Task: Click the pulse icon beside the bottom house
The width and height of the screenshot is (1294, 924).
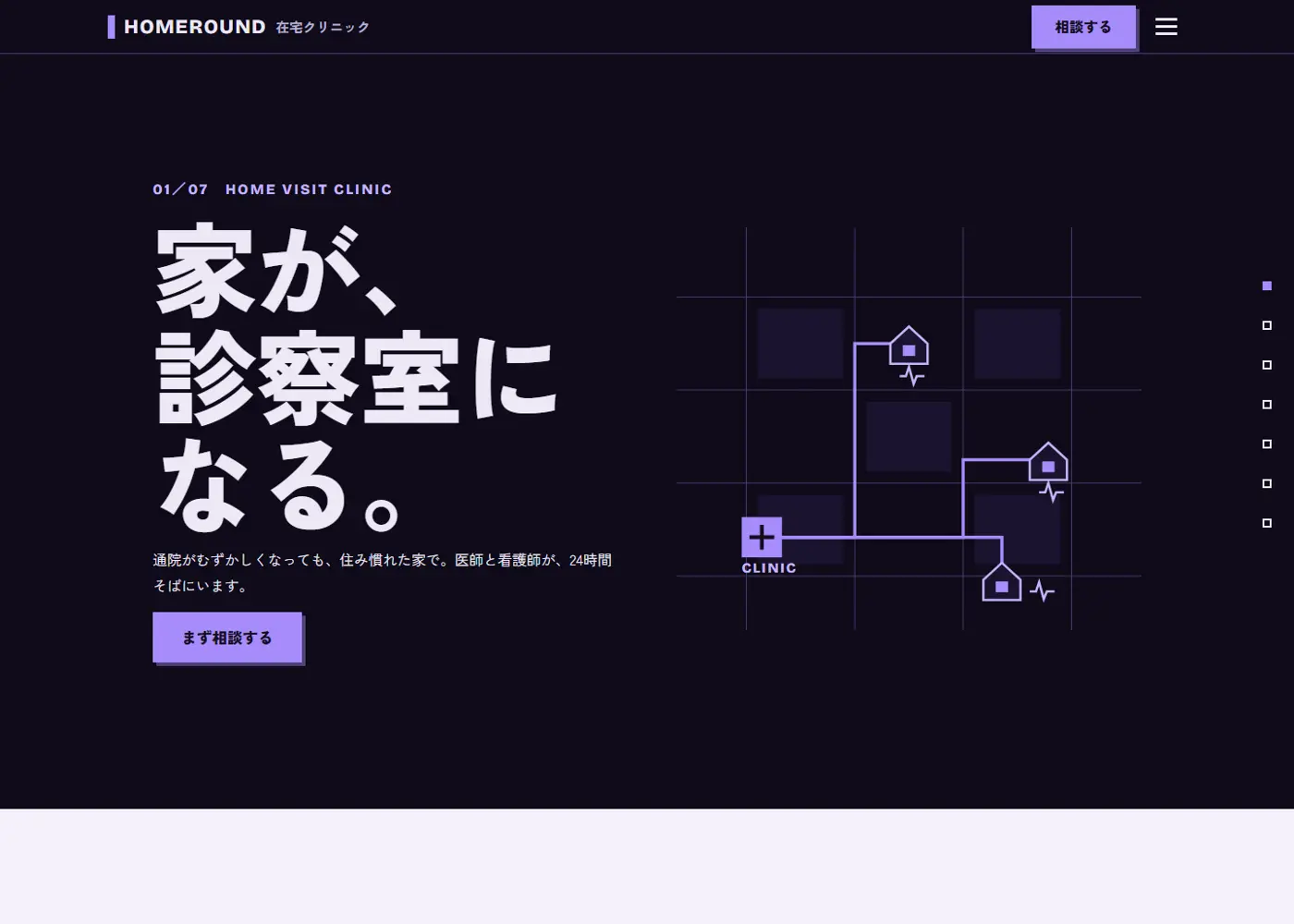Action: click(x=1043, y=590)
